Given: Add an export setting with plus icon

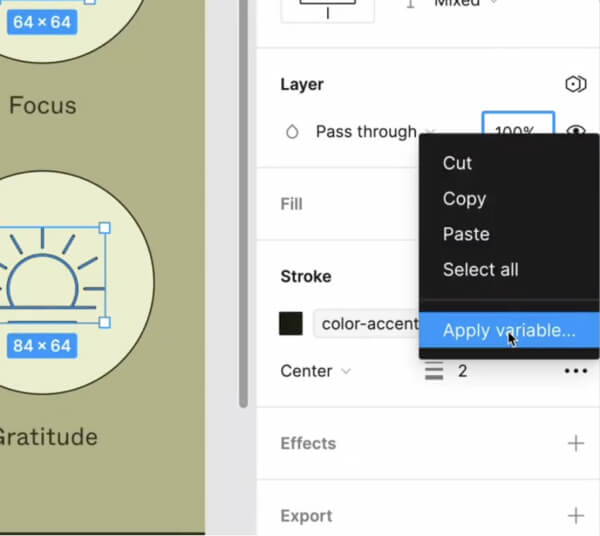Looking at the screenshot, I should pyautogui.click(x=575, y=516).
